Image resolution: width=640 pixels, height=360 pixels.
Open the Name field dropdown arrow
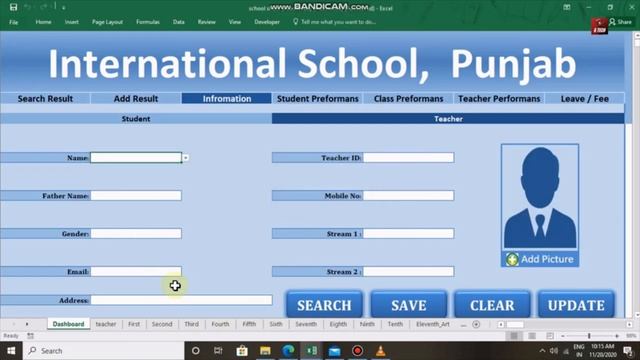tap(186, 158)
